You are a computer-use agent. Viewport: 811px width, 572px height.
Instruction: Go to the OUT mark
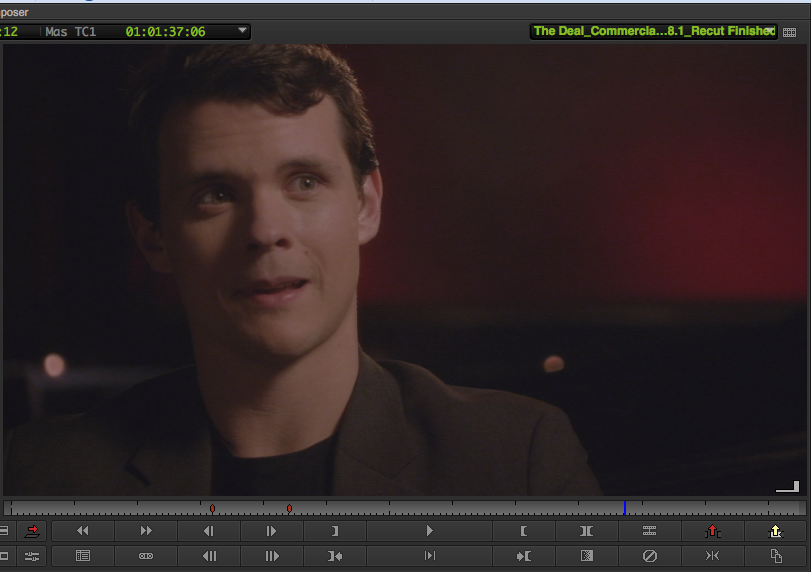[524, 556]
